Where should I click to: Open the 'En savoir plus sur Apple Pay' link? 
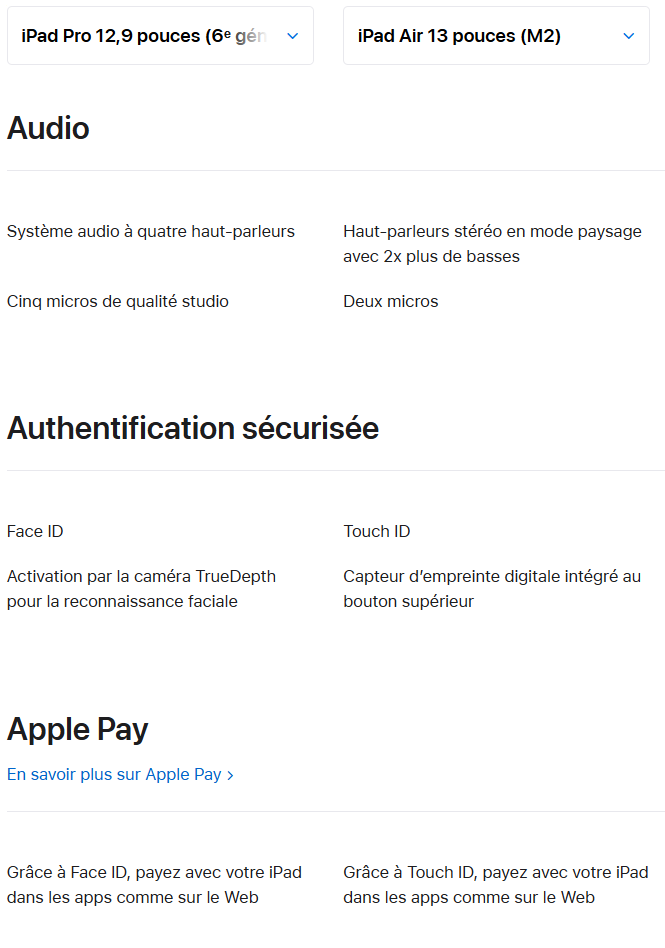[x=114, y=774]
